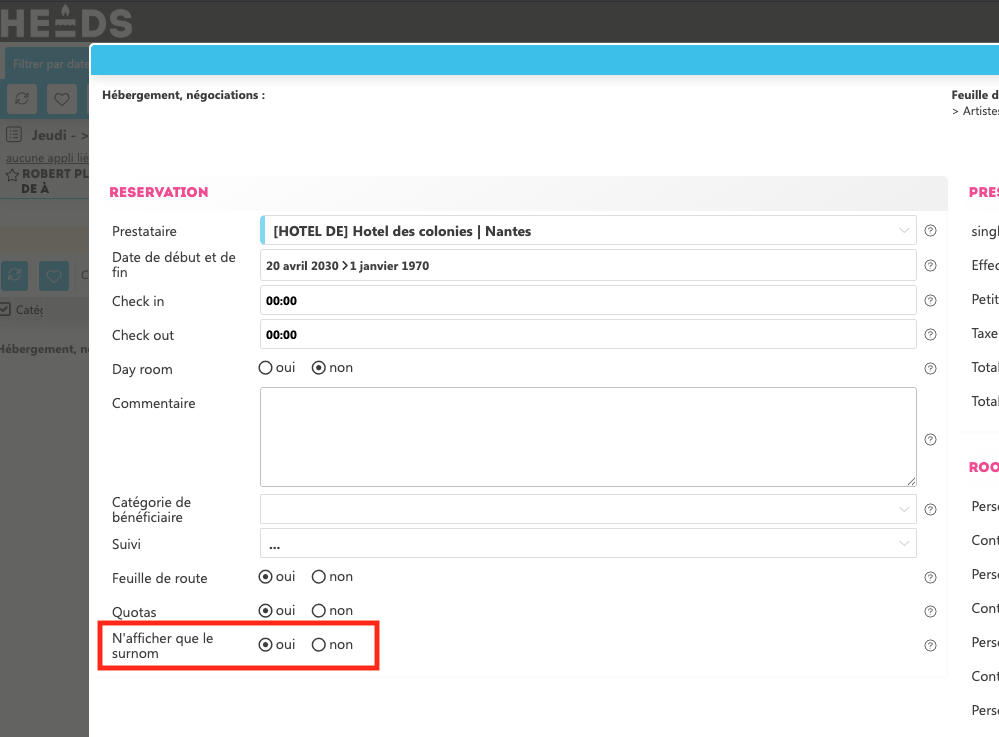Click the Check in time field

click(588, 301)
